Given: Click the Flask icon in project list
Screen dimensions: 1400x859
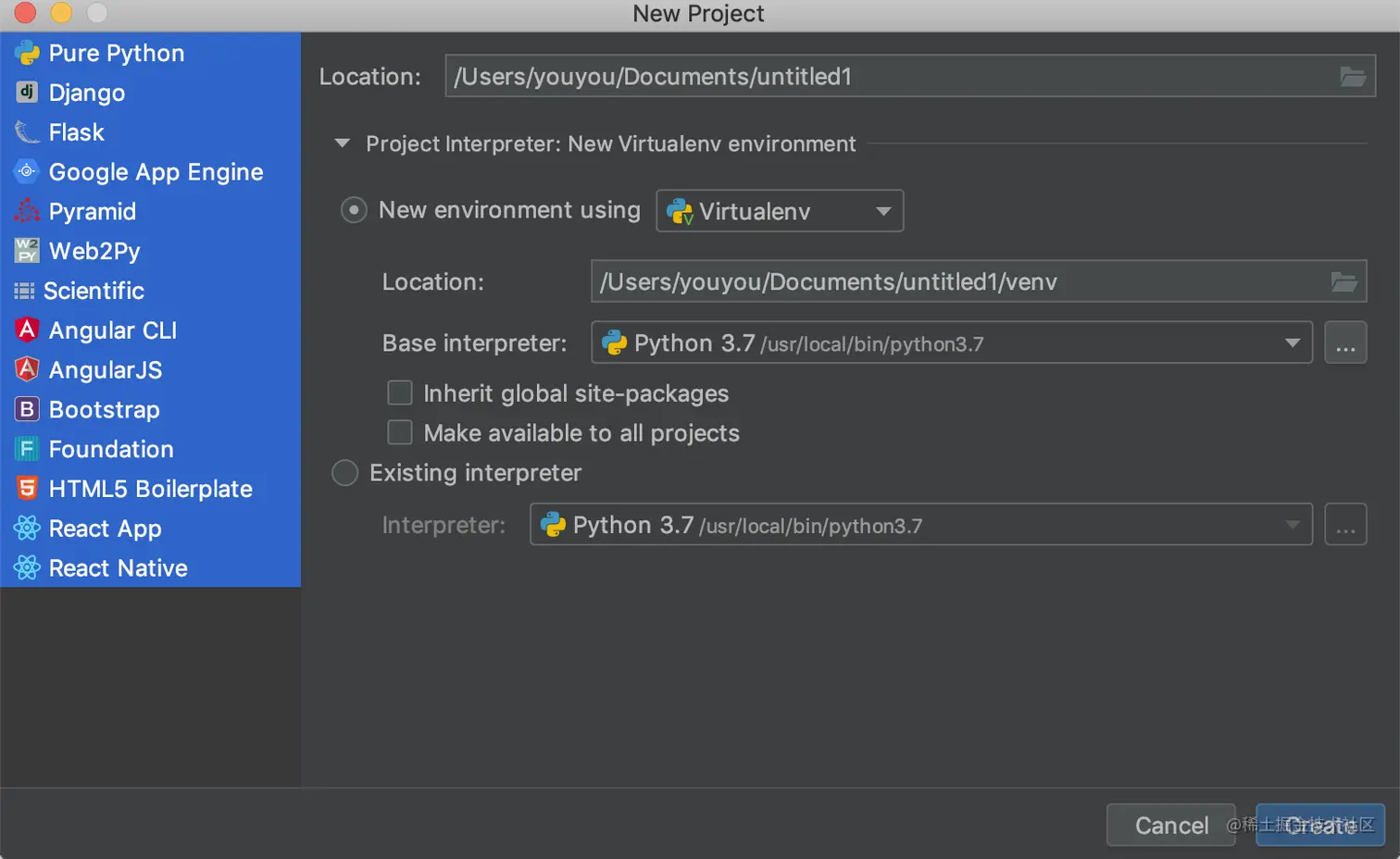Looking at the screenshot, I should pos(27,132).
